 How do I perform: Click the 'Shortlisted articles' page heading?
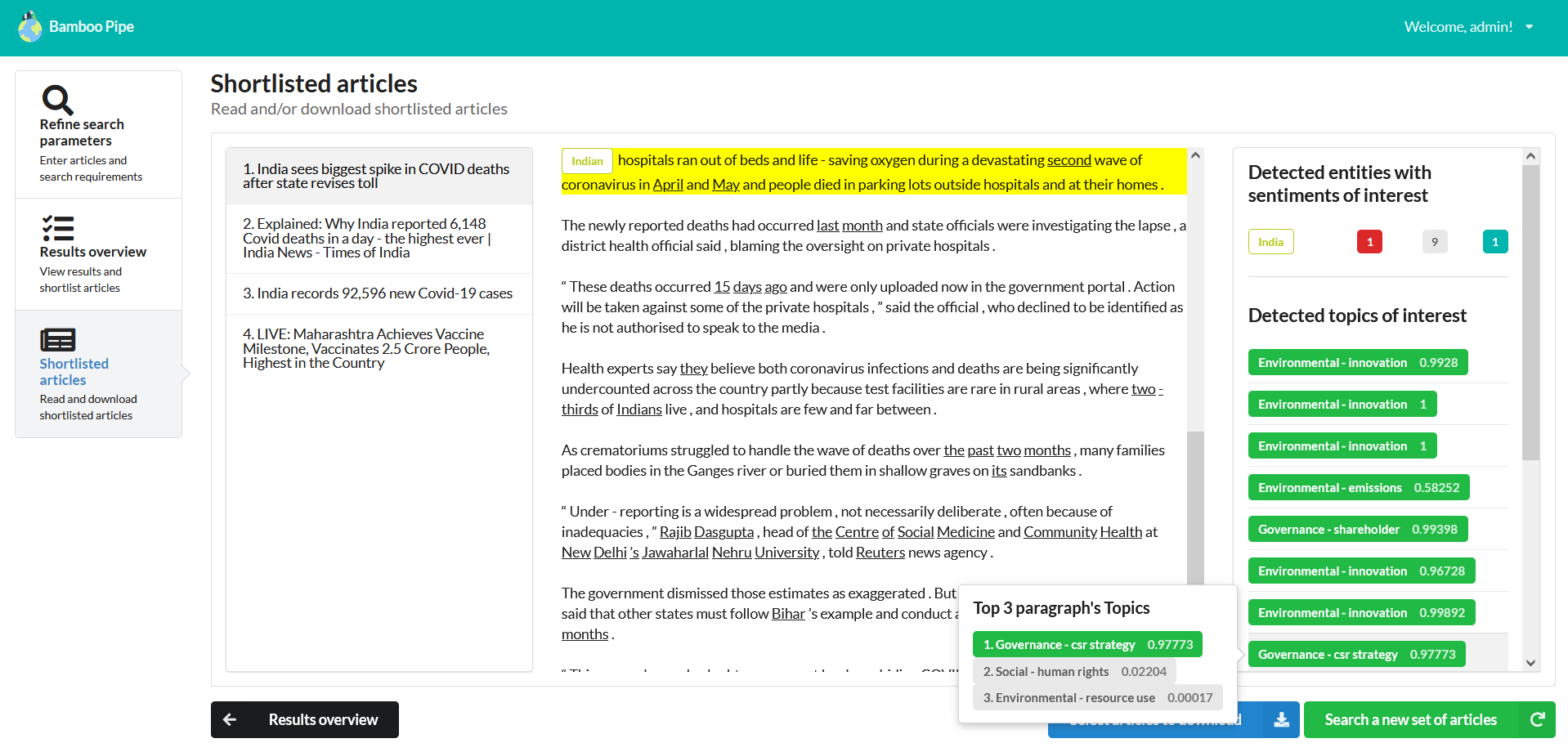(314, 83)
